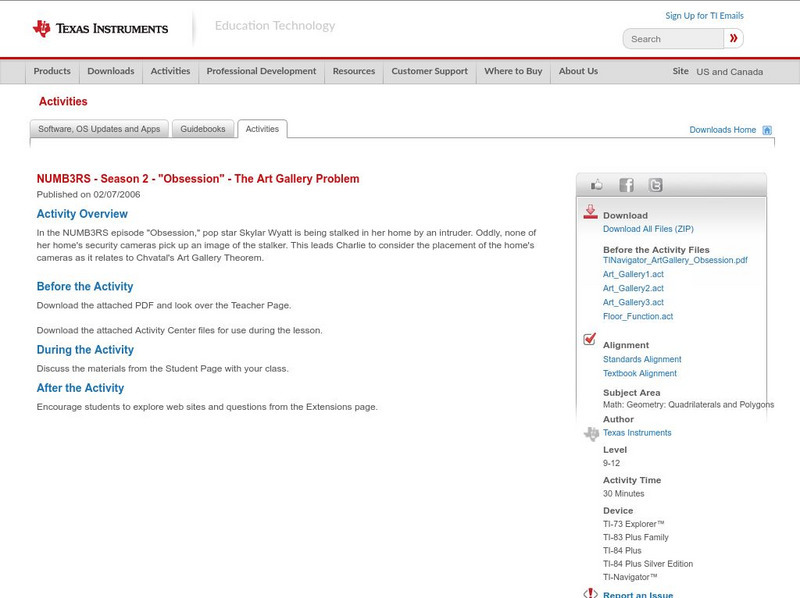The image size is (800, 598).
Task: Click the NUMB3RS Art Gallery Problem title
Action: tap(198, 179)
